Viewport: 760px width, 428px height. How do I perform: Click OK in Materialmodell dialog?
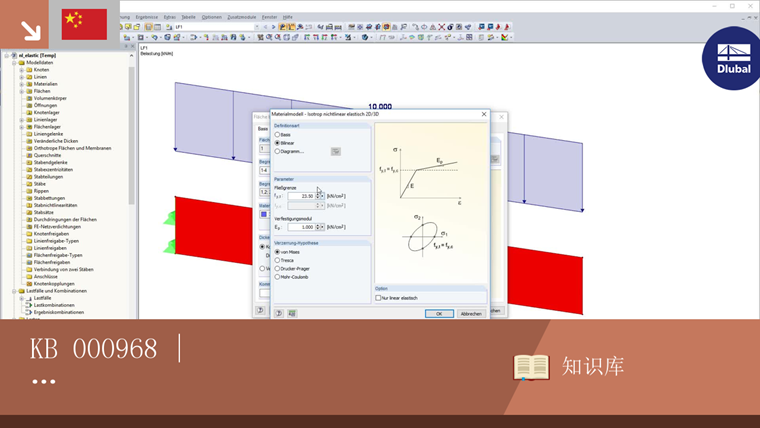(439, 314)
